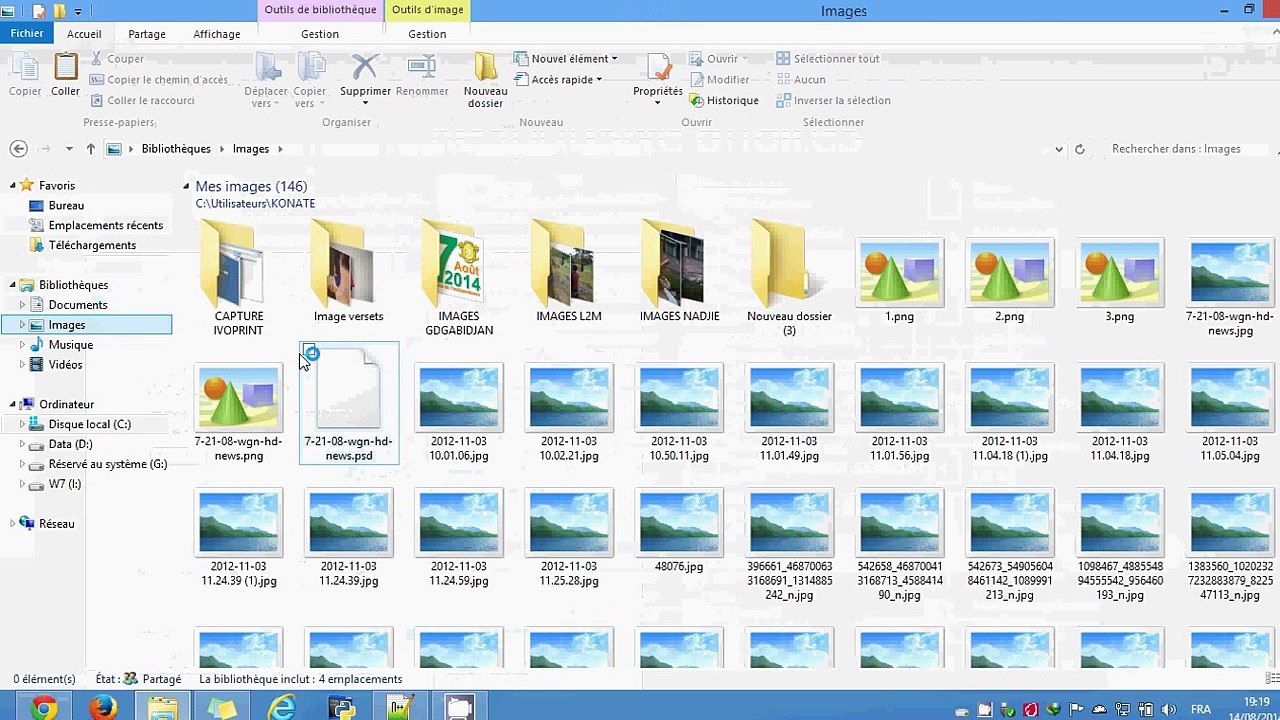Click Bibliothèques in the address path
This screenshot has width=1280, height=720.
[176, 149]
